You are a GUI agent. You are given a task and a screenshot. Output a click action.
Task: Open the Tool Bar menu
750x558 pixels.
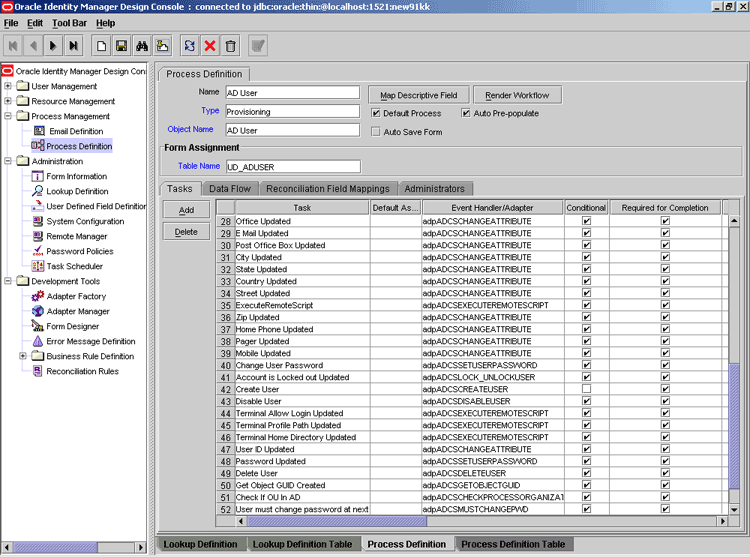pos(69,23)
